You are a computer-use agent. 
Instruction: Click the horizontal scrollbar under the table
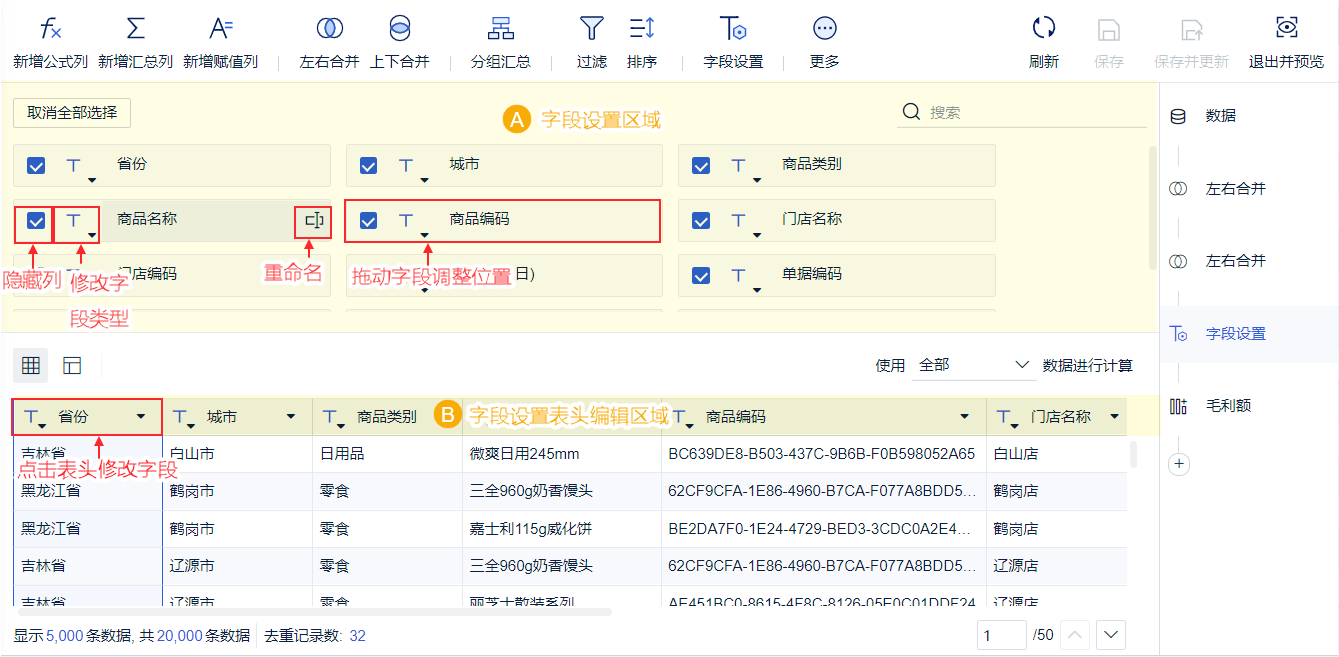(315, 610)
